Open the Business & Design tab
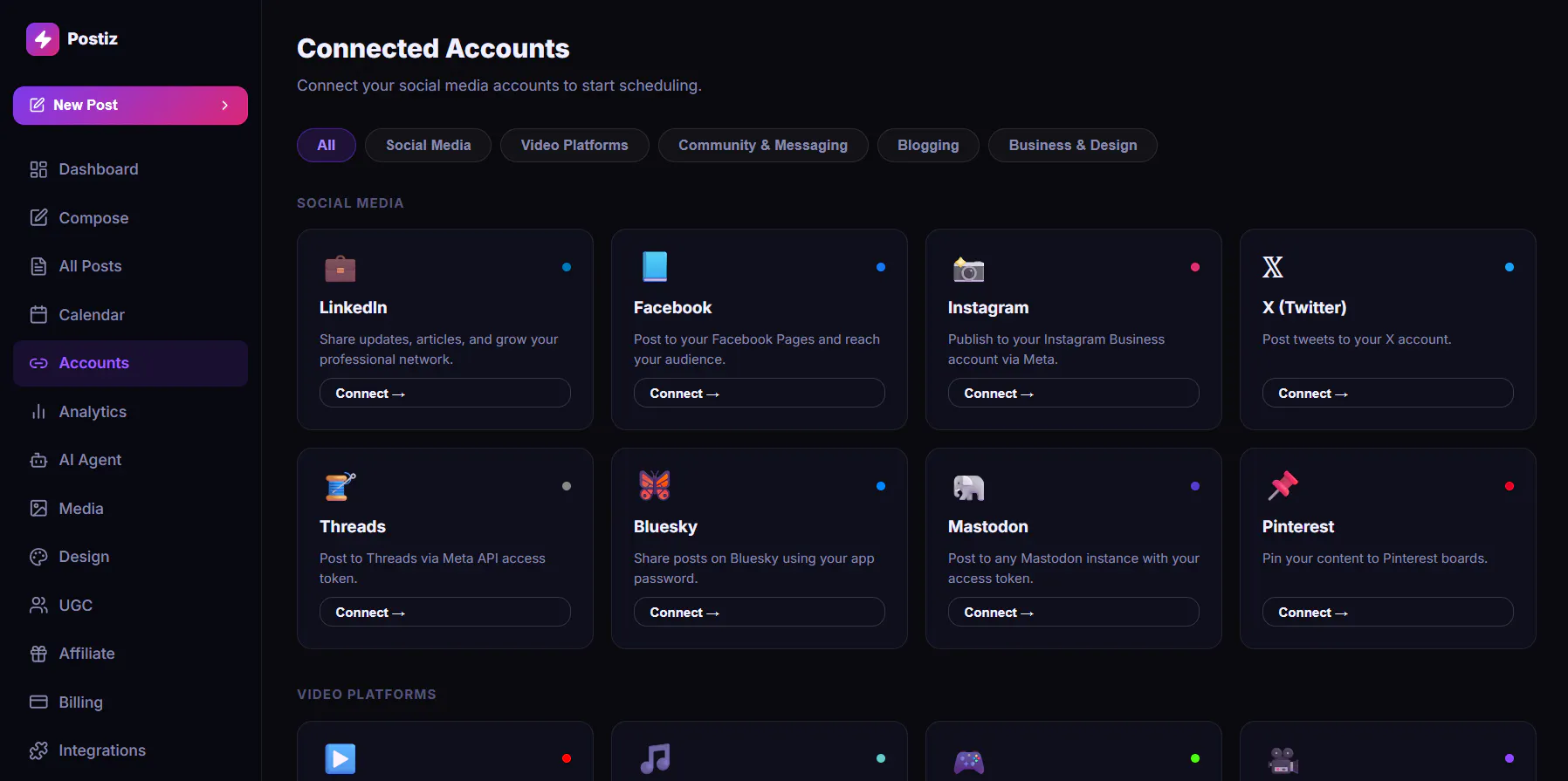The width and height of the screenshot is (1568, 781). pyautogui.click(x=1073, y=146)
